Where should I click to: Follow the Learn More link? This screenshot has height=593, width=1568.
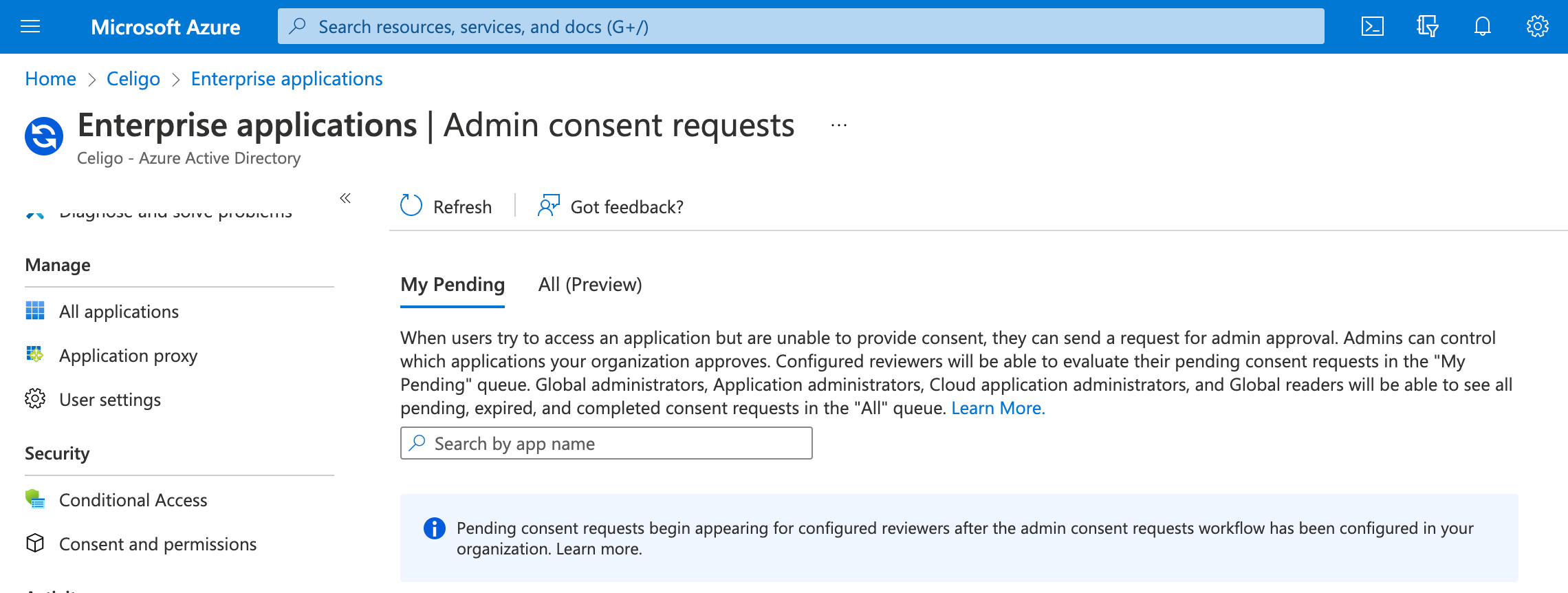click(x=998, y=408)
